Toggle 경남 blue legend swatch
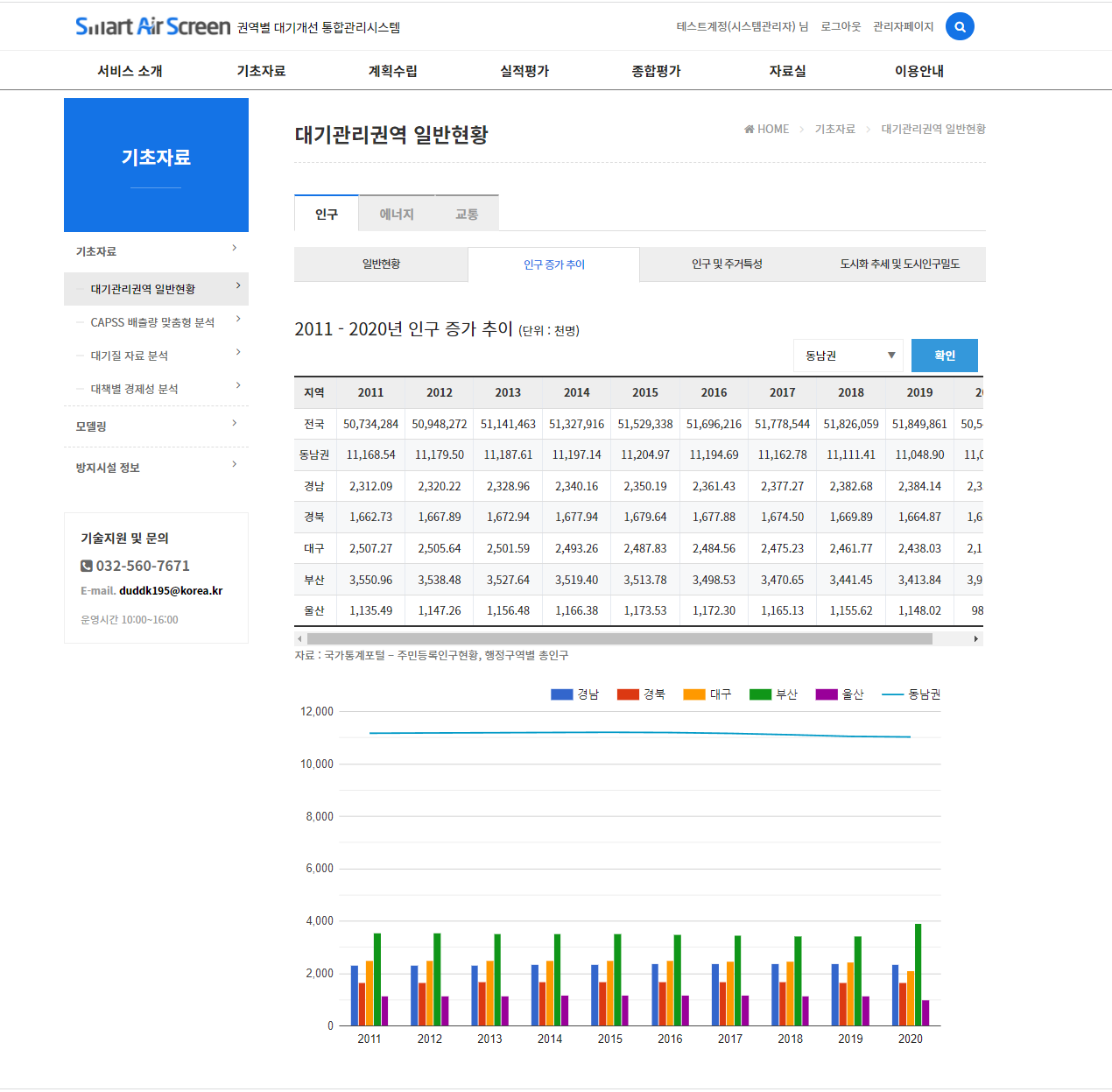Viewport: 1112px width, 1092px height. 561,694
